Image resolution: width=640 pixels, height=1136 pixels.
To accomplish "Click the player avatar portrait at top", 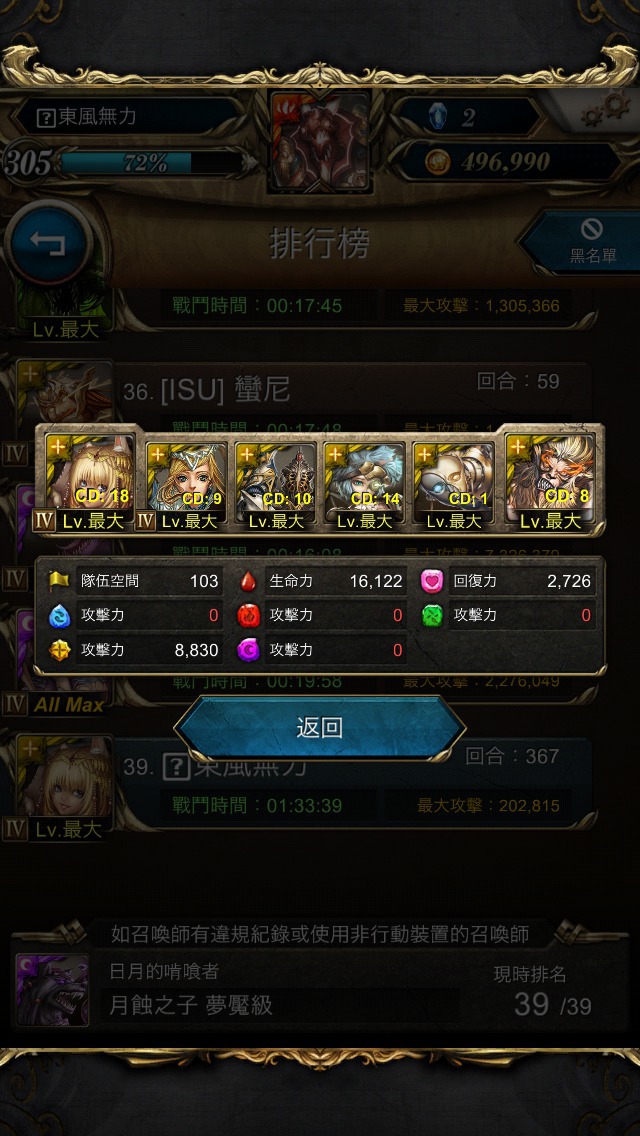I will tap(320, 142).
